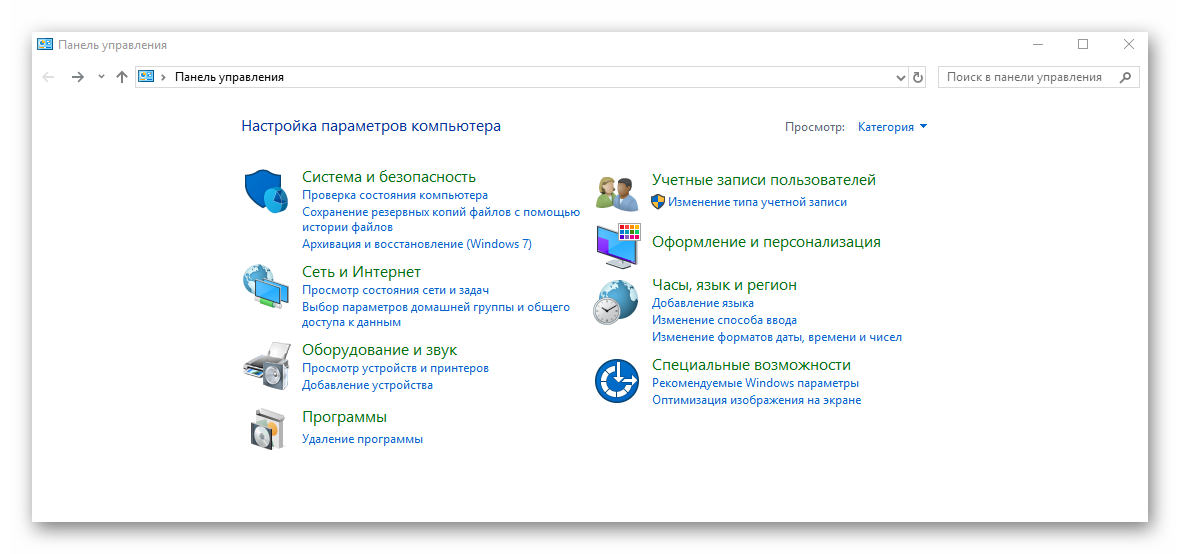
Task: Click the UAC shield beside Изменение типа учетной записи
Action: tap(658, 202)
